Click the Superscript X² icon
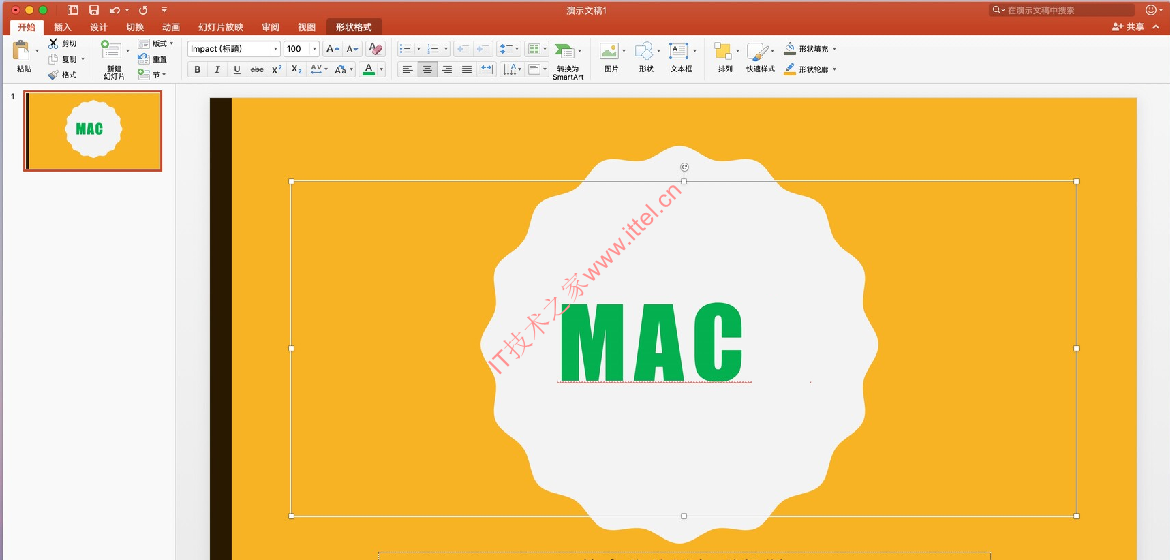Screen dimensions: 1170x560 pyautogui.click(x=276, y=69)
